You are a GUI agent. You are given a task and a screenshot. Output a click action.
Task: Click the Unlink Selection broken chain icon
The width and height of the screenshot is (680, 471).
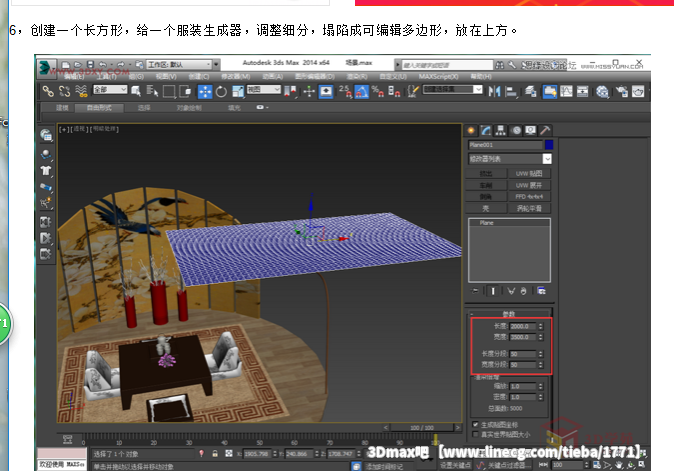click(x=64, y=91)
